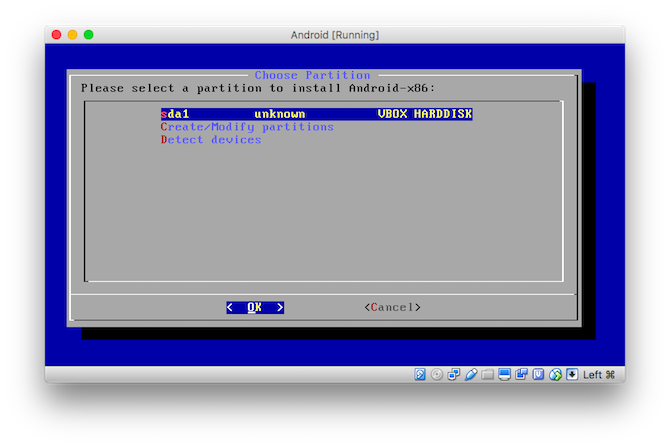Minimize the Android VM window
Viewport: 670px width, 447px height.
pyautogui.click(x=73, y=35)
